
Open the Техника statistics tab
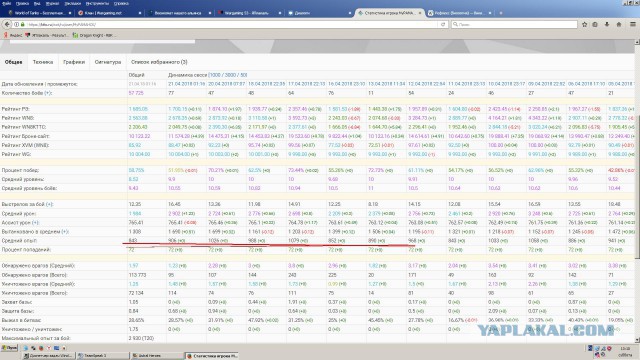click(43, 62)
